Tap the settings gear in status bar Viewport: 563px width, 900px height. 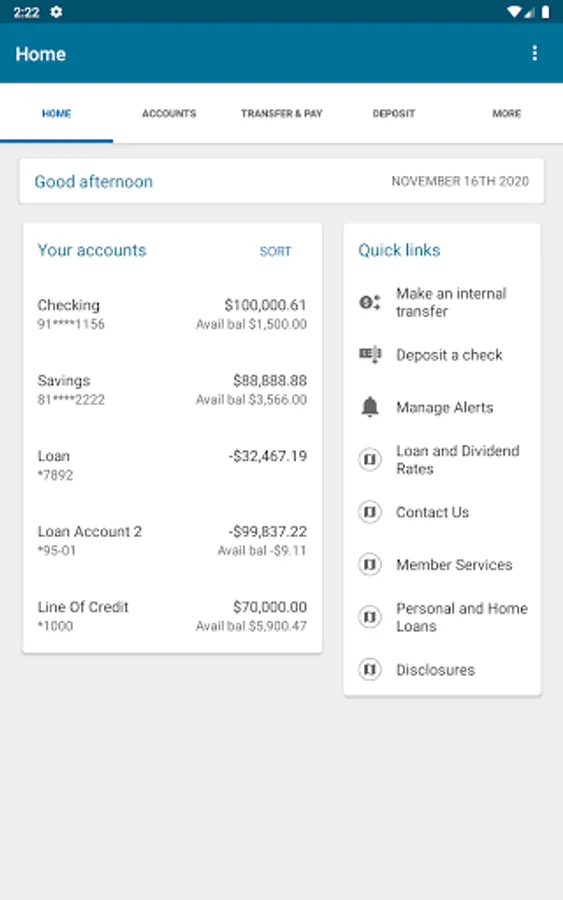56,11
